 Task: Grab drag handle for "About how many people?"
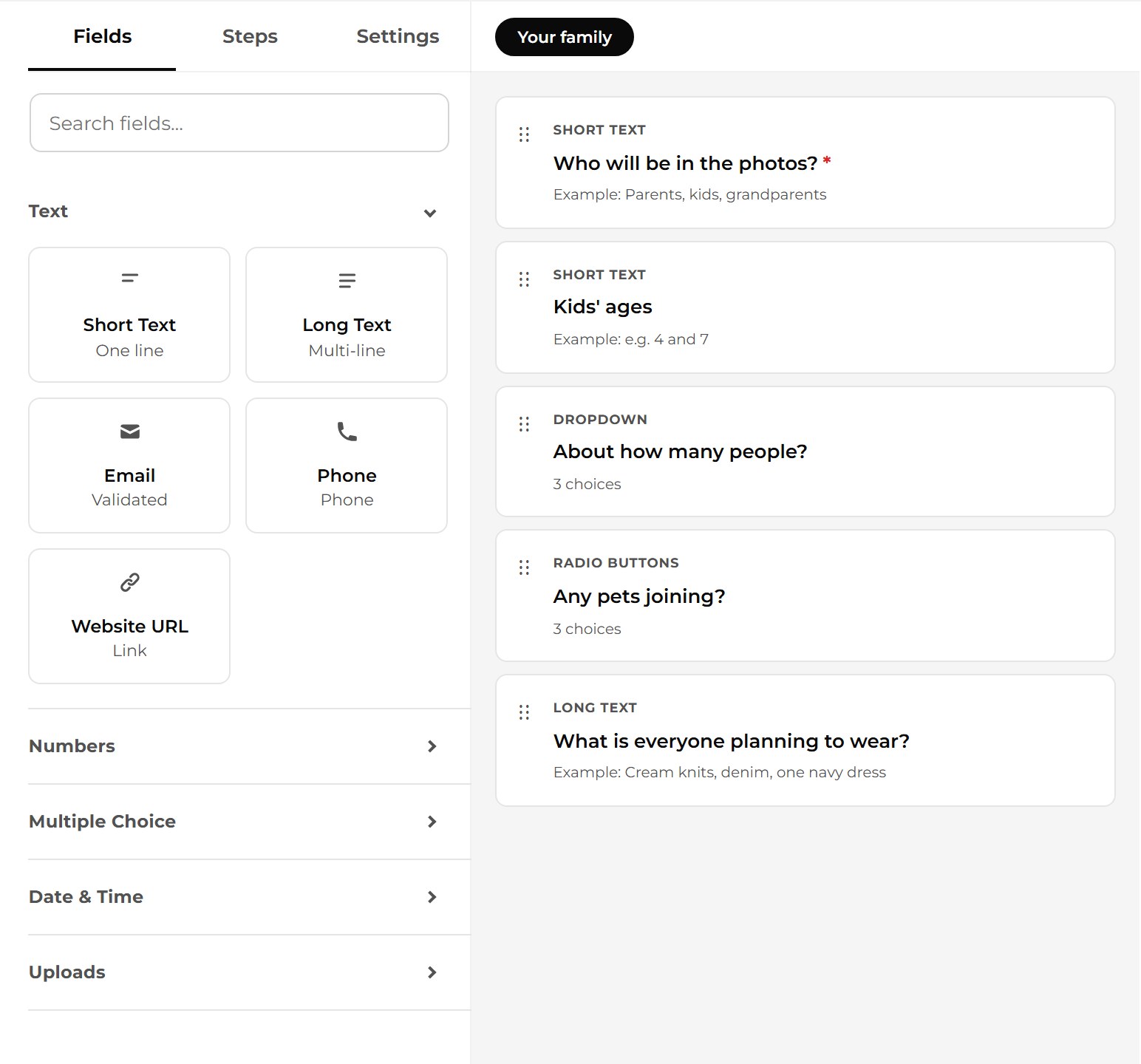(524, 424)
